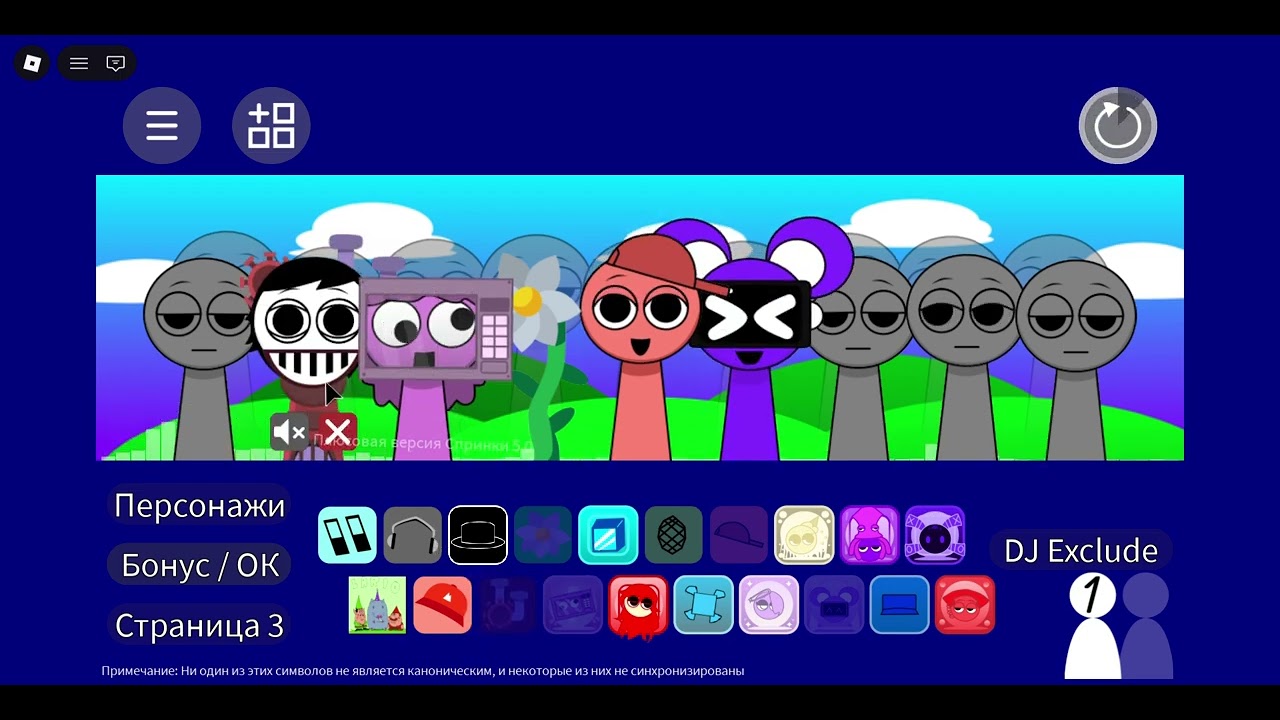Open the hamburger menu in the game
Image resolution: width=1280 pixels, height=720 pixels.
click(162, 126)
